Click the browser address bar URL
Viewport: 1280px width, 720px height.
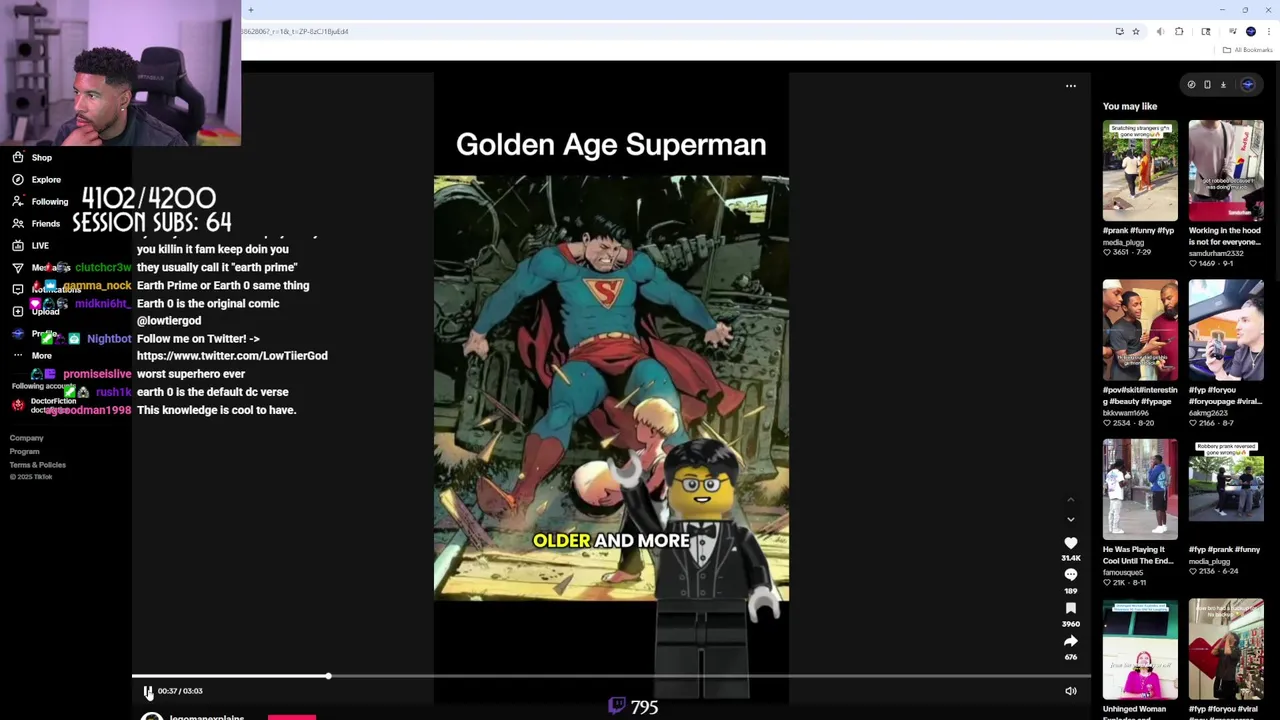tap(294, 32)
